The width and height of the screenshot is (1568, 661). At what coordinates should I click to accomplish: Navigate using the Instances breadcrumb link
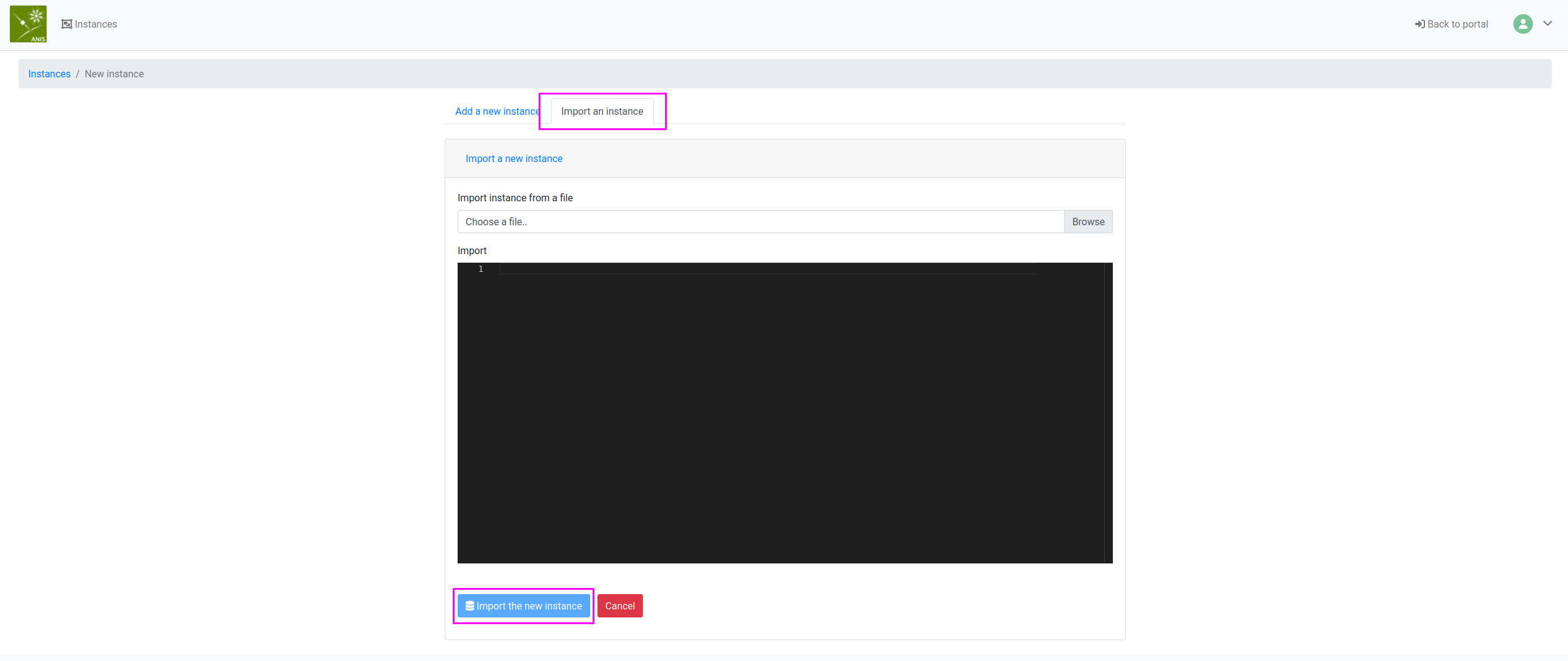[49, 73]
